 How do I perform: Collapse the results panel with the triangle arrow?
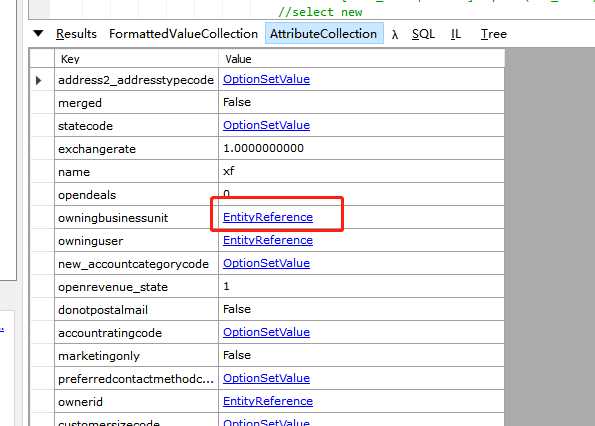(x=38, y=33)
